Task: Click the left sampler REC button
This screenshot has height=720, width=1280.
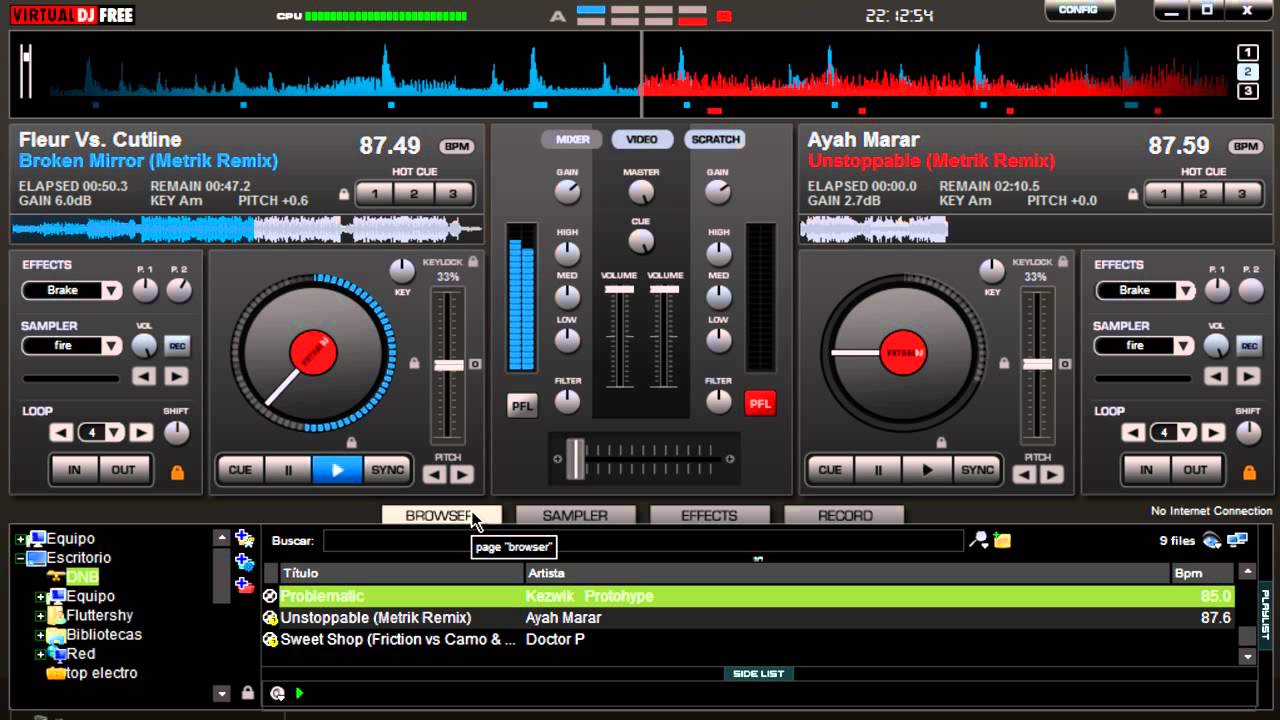Action: 177,346
